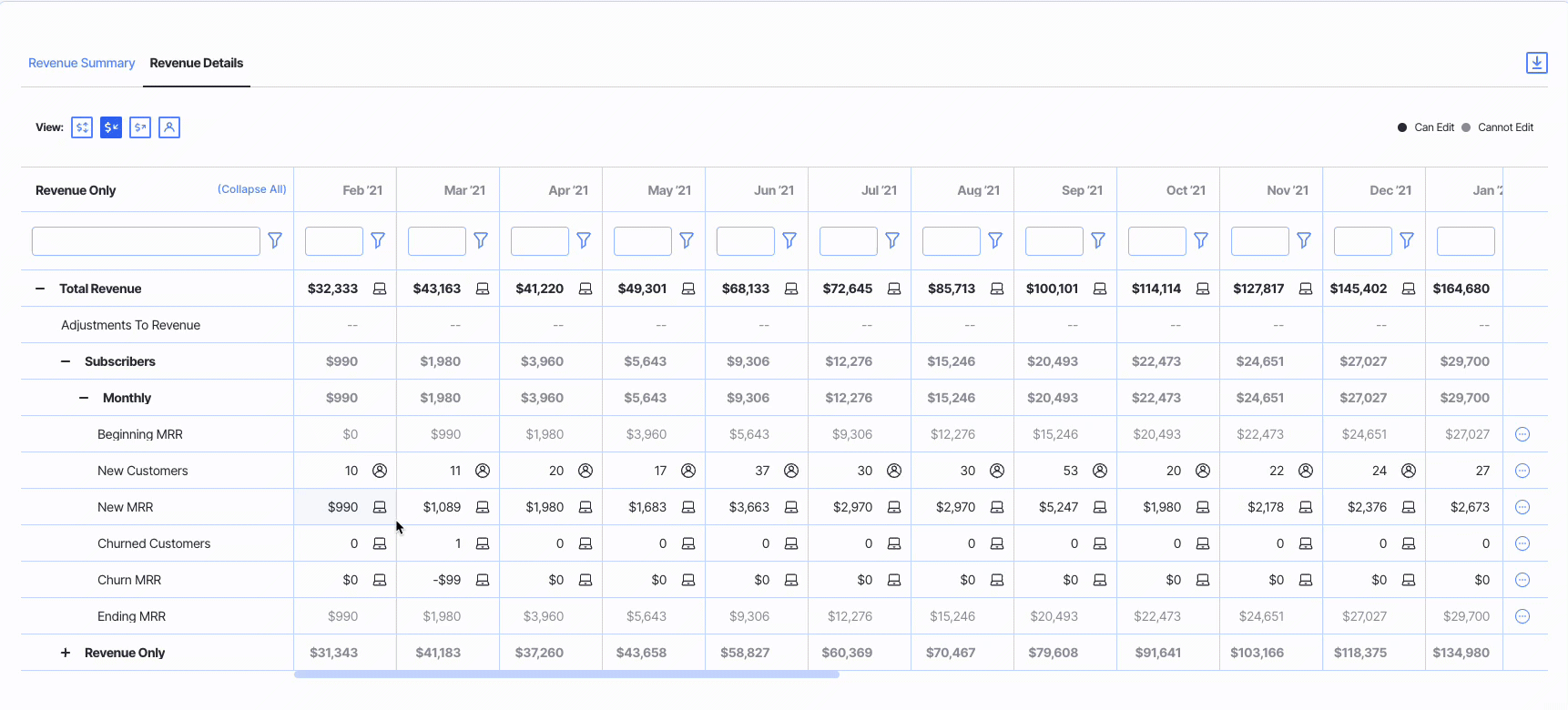
Task: Click the horizontal scrollbar below the table
Action: coord(565,674)
